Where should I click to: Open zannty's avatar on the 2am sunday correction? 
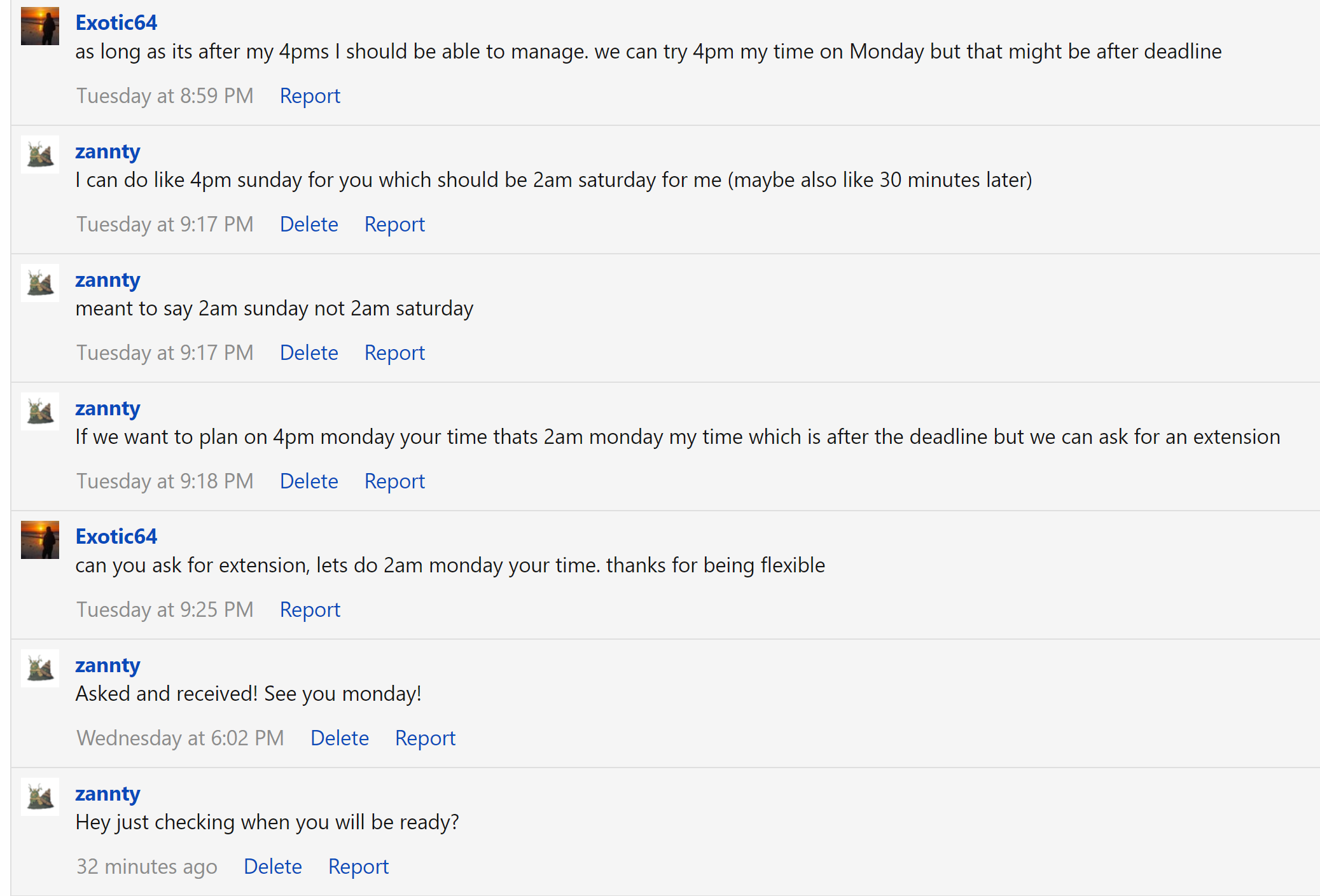pyautogui.click(x=40, y=283)
